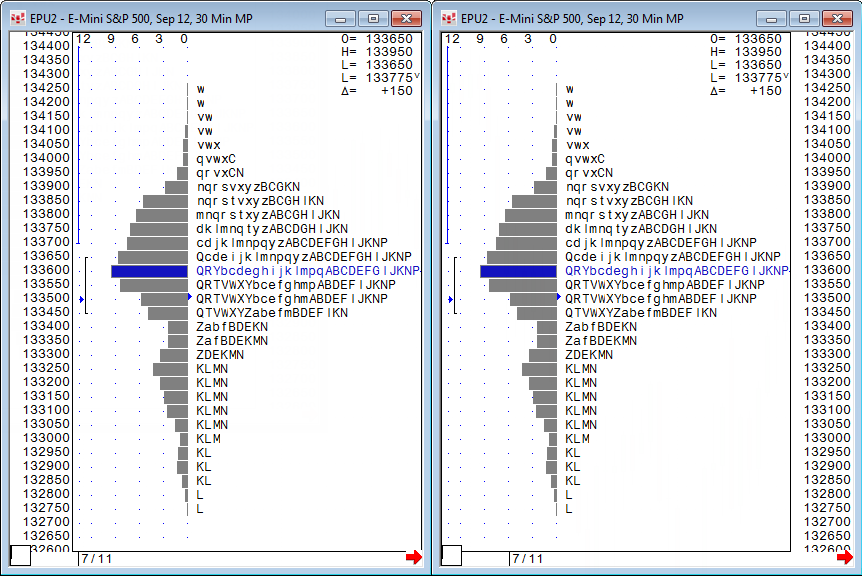Click the left window's title bar app icon
Viewport: 862px width, 576px height.
tap(17, 19)
